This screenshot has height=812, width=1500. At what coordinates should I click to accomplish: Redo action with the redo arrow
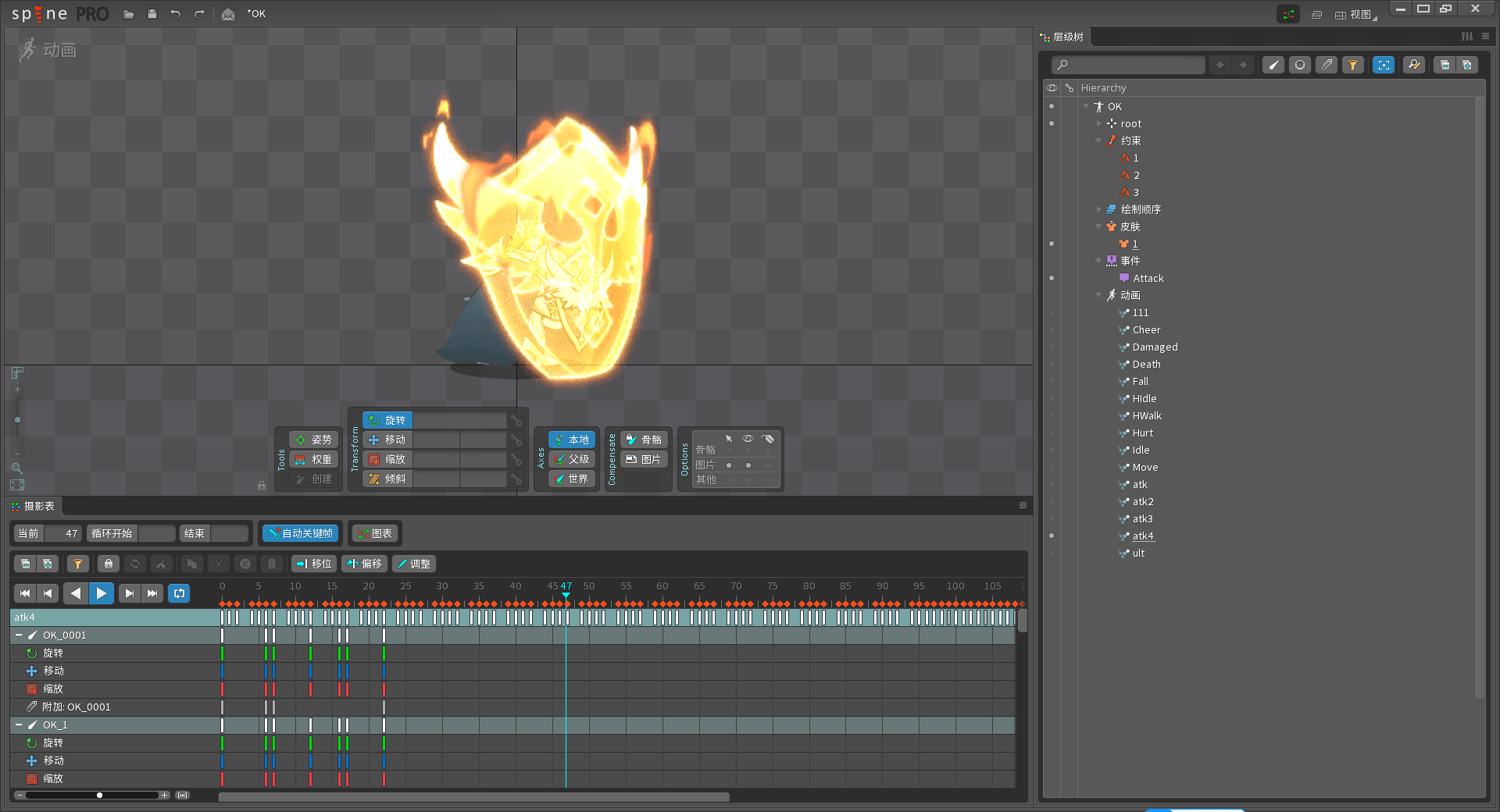tap(199, 14)
